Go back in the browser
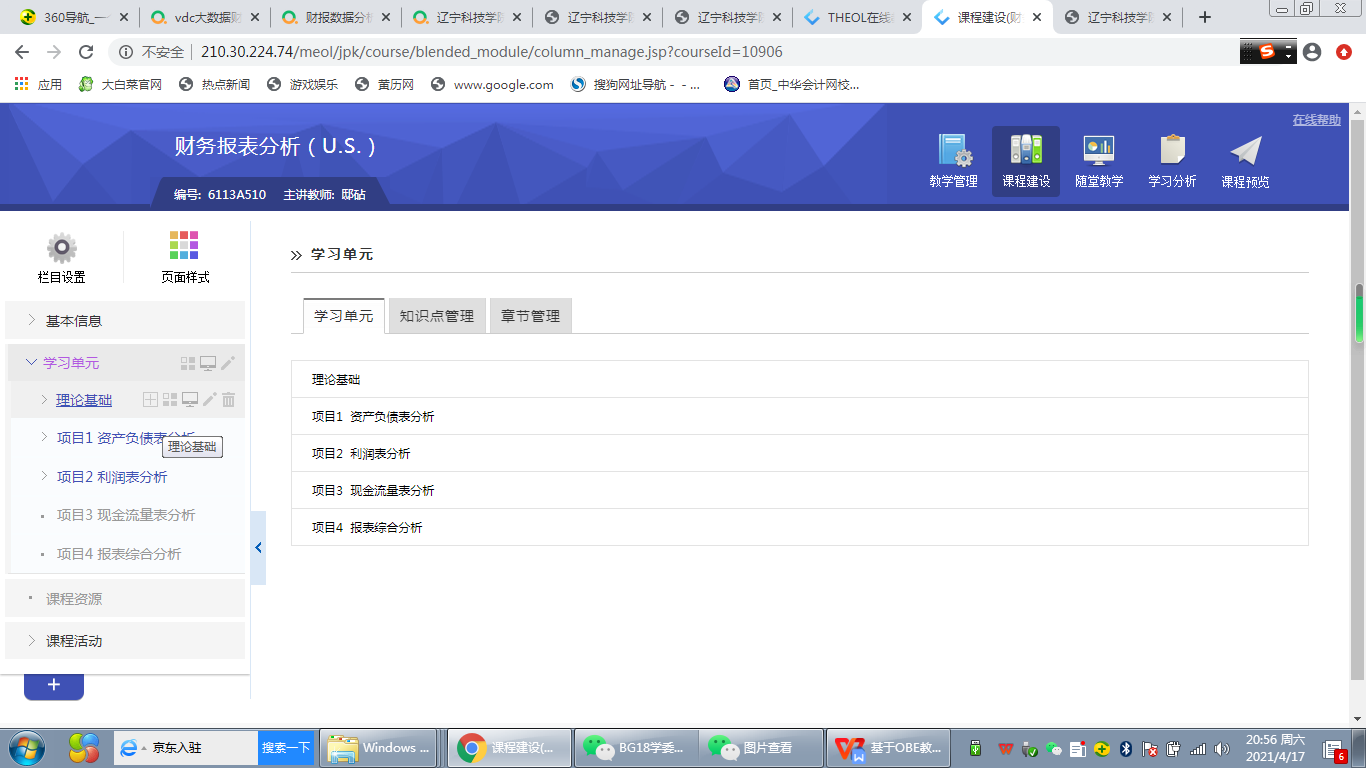Image resolution: width=1366 pixels, height=768 pixels. (x=22, y=52)
